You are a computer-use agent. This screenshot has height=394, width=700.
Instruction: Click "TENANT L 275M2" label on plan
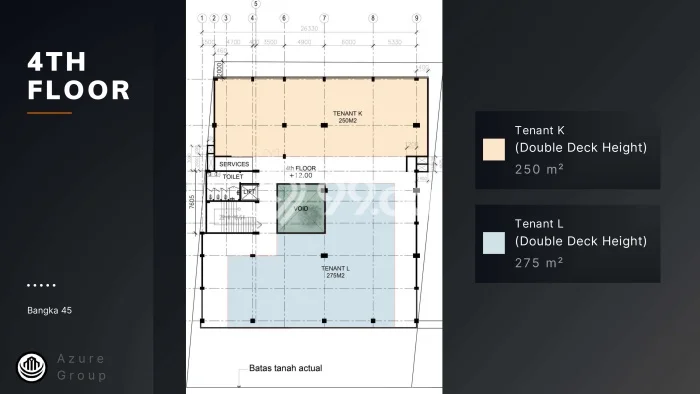pyautogui.click(x=335, y=272)
